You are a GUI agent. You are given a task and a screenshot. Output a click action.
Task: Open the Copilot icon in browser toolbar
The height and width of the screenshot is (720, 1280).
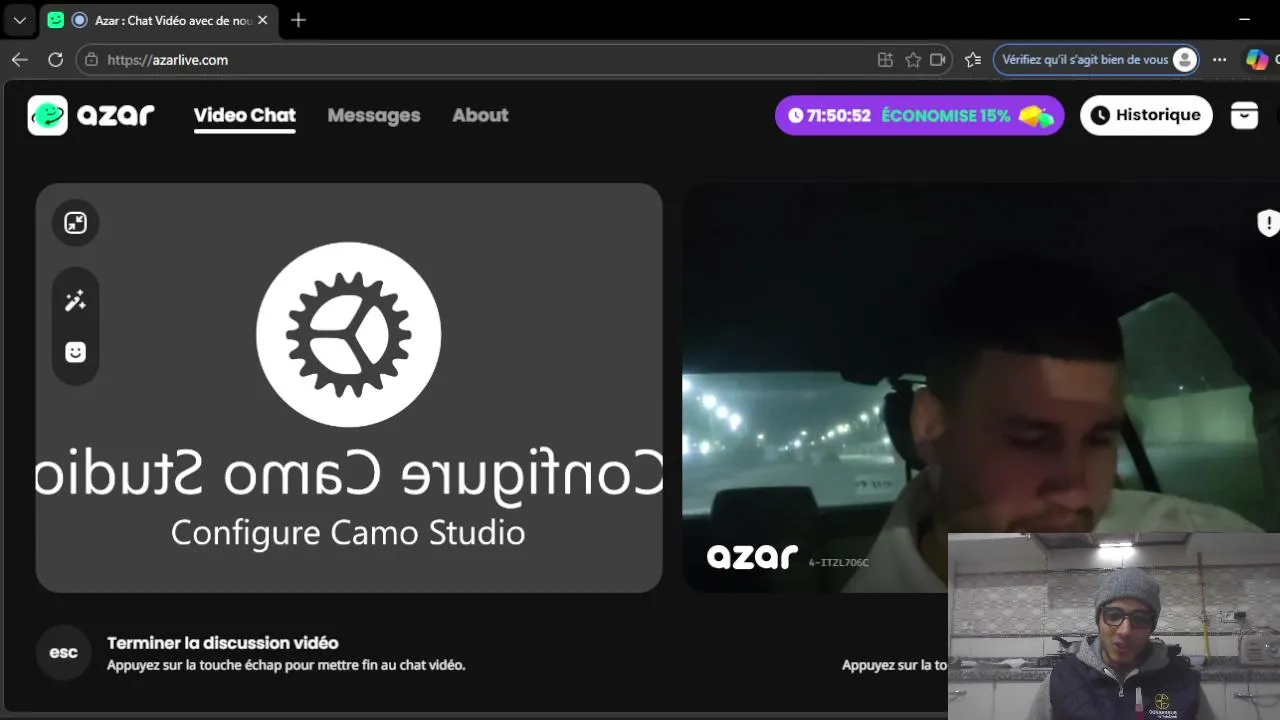tap(1257, 60)
